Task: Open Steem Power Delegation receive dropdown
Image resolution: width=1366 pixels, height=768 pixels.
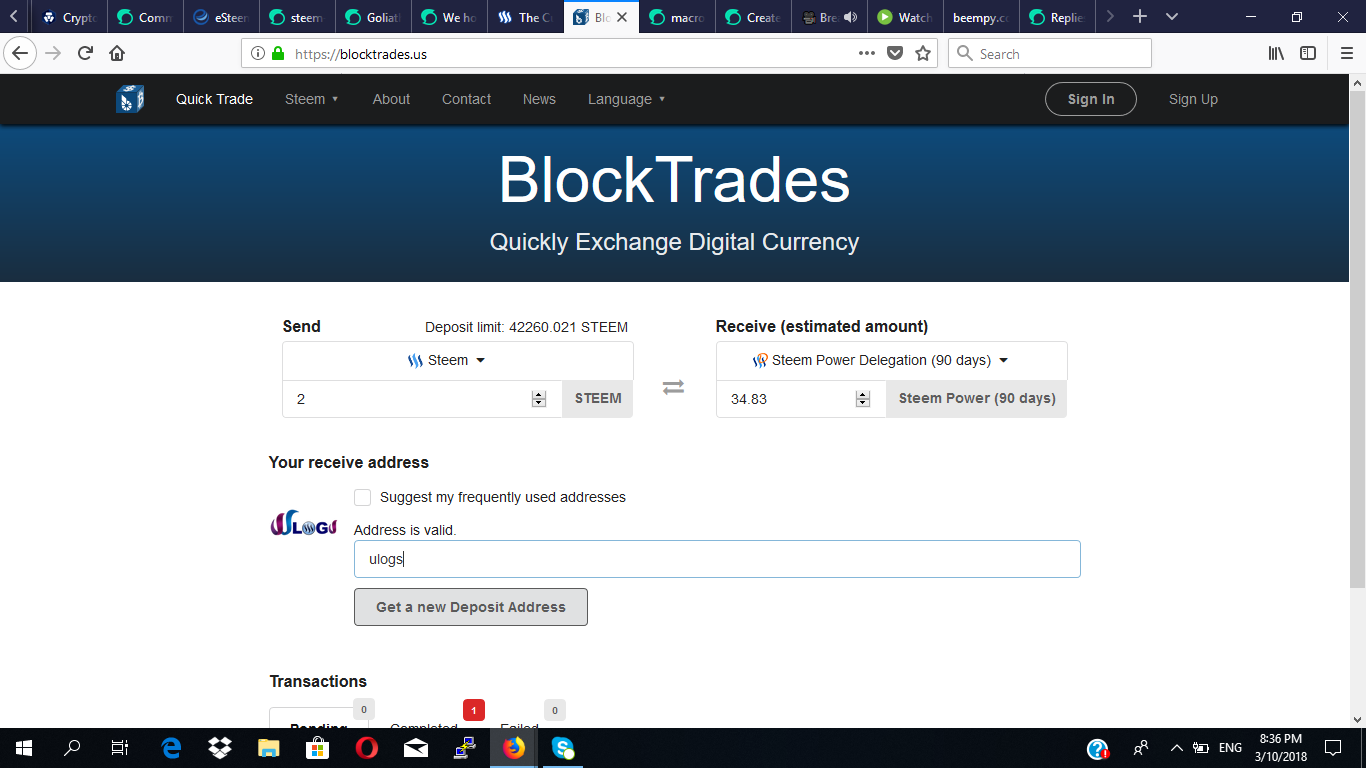Action: pos(892,360)
